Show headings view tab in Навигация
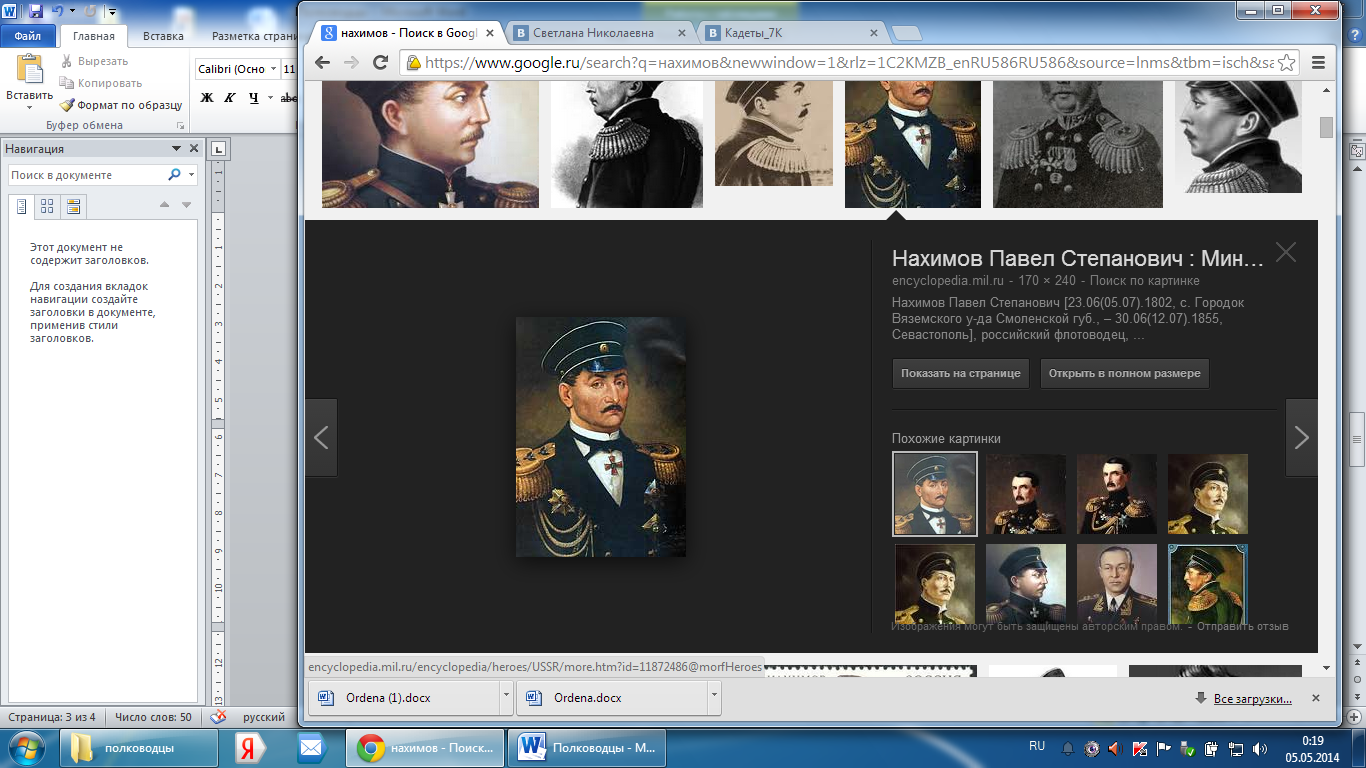The height and width of the screenshot is (768, 1366). pos(21,206)
